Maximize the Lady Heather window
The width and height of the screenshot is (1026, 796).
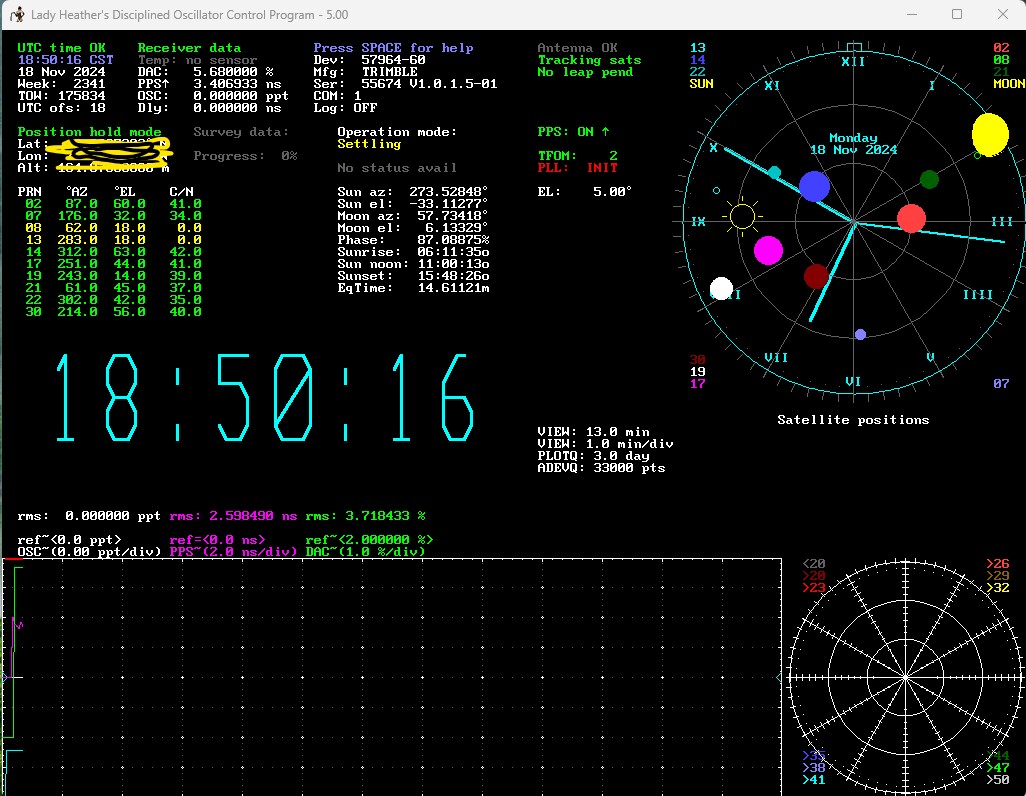(x=957, y=14)
